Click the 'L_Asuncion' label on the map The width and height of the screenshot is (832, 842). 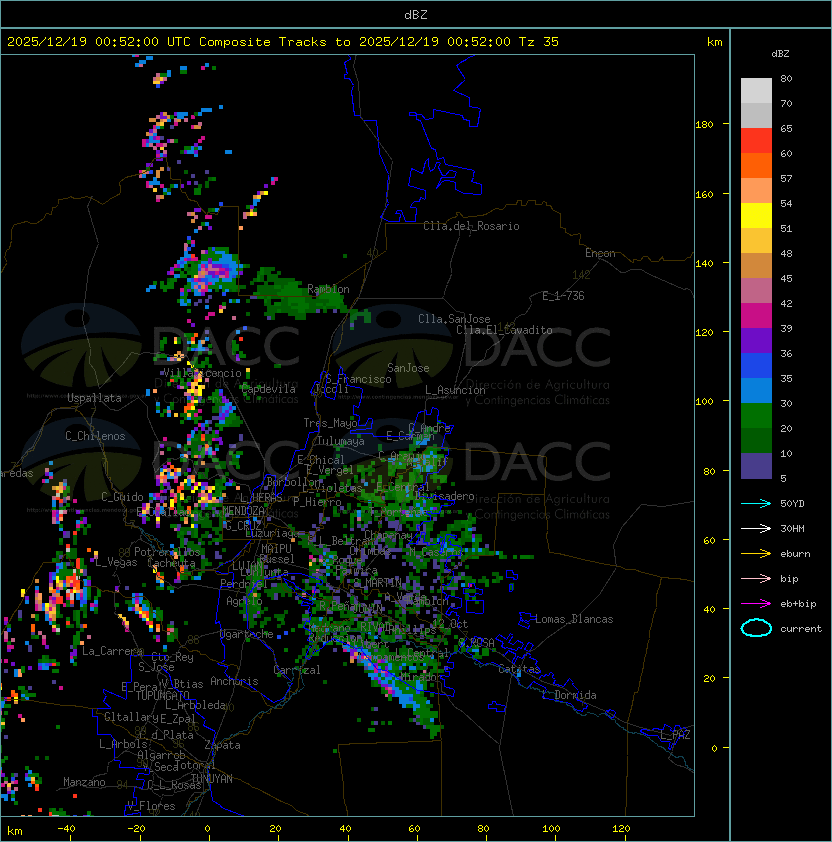455,390
